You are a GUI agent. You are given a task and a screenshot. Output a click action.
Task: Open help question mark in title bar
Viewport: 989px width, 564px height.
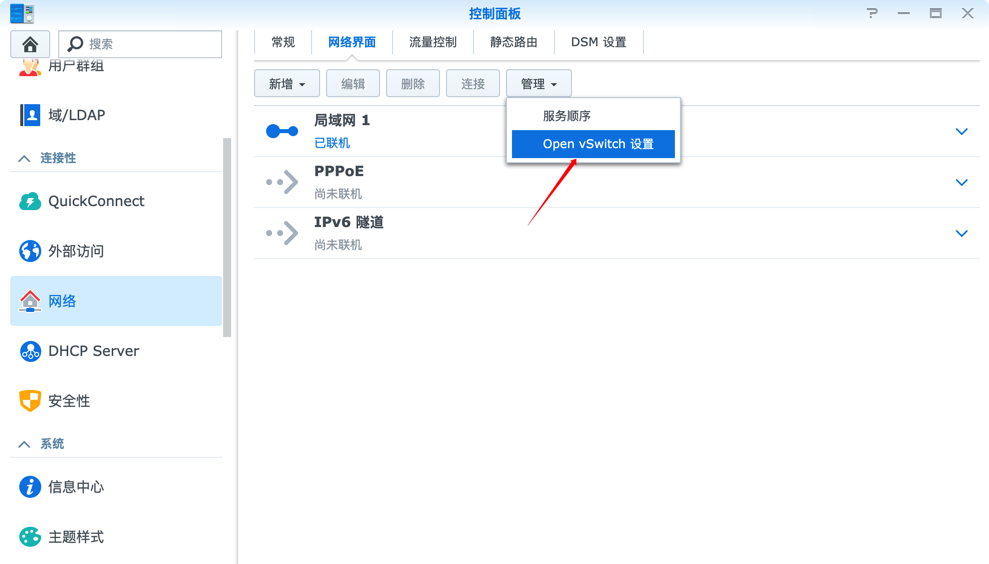pyautogui.click(x=872, y=13)
